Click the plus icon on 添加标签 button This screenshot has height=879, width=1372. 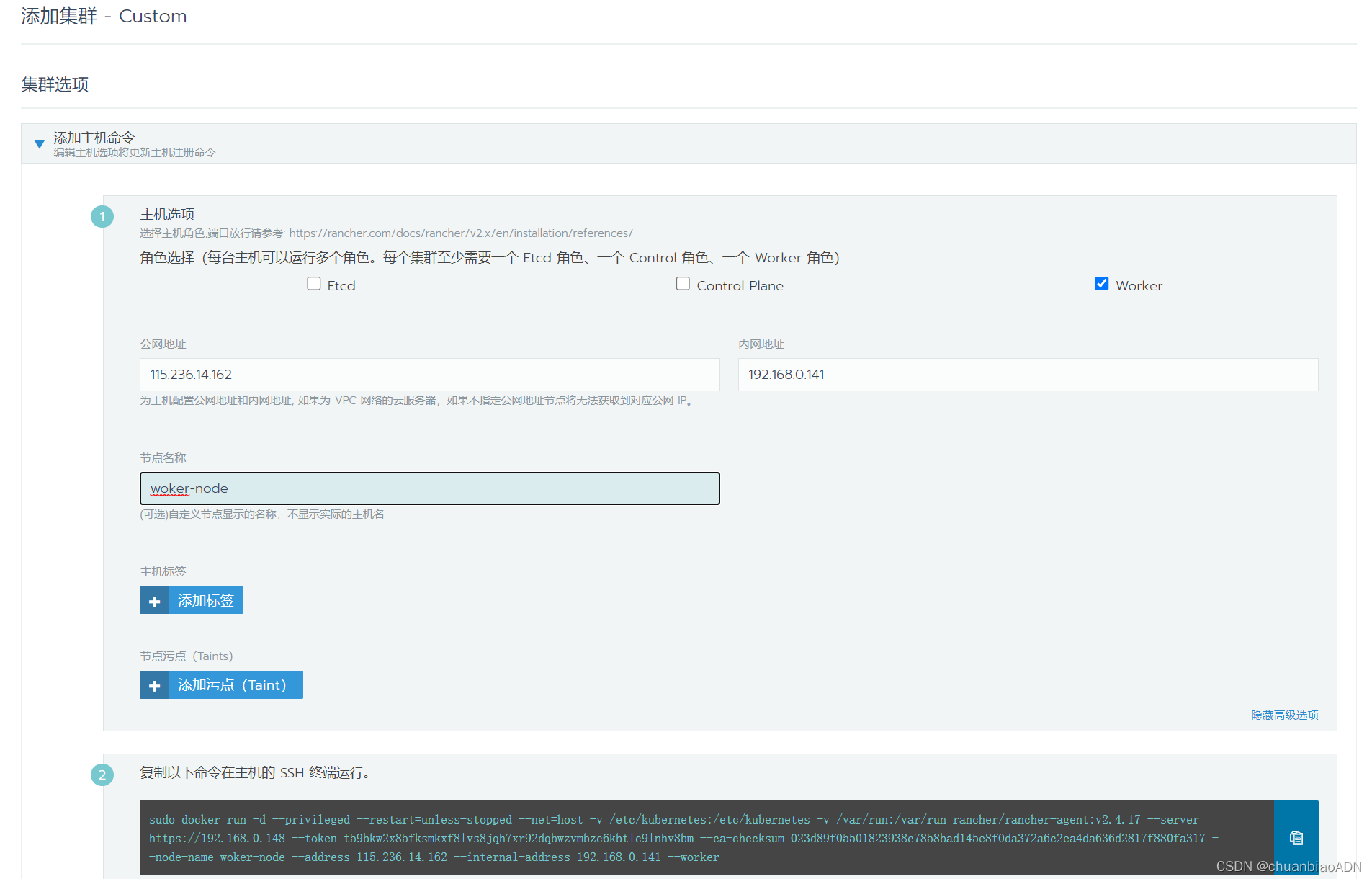coord(154,601)
